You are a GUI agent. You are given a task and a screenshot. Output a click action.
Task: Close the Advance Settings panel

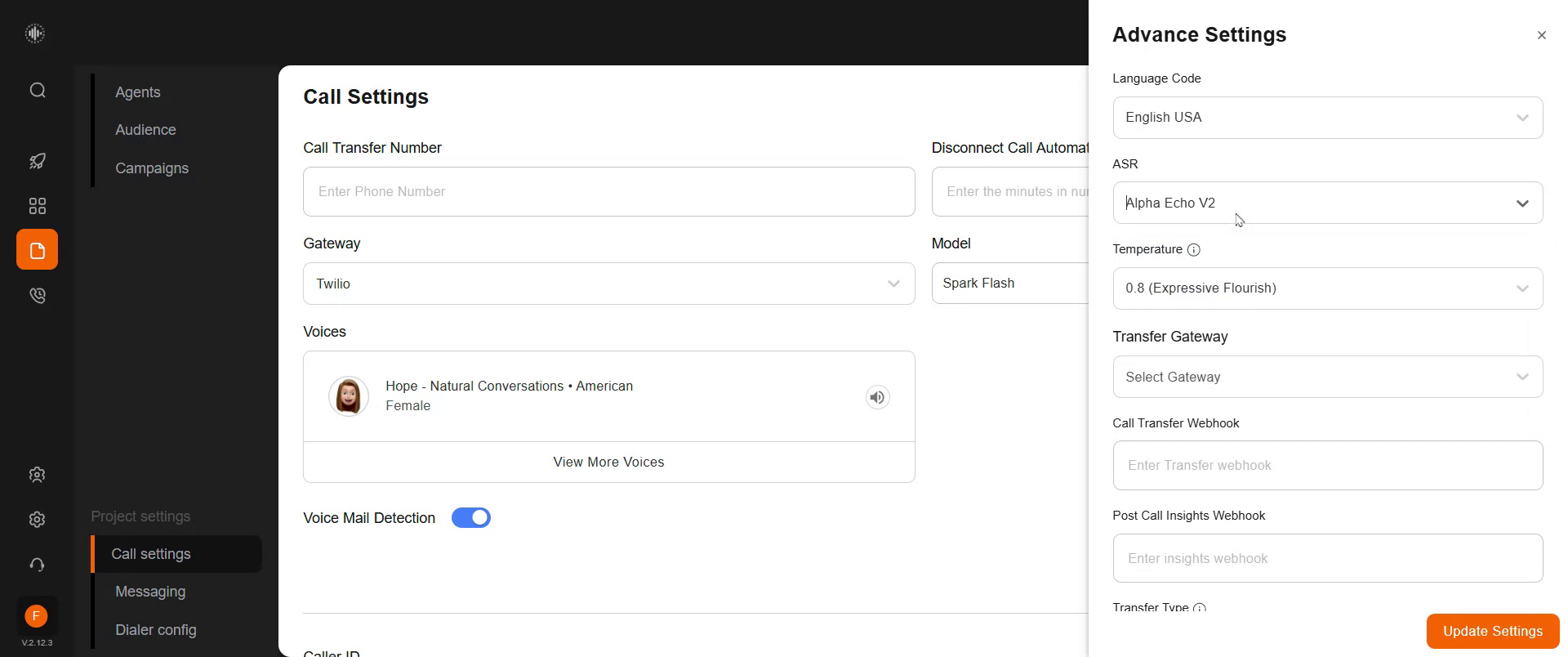(x=1541, y=35)
